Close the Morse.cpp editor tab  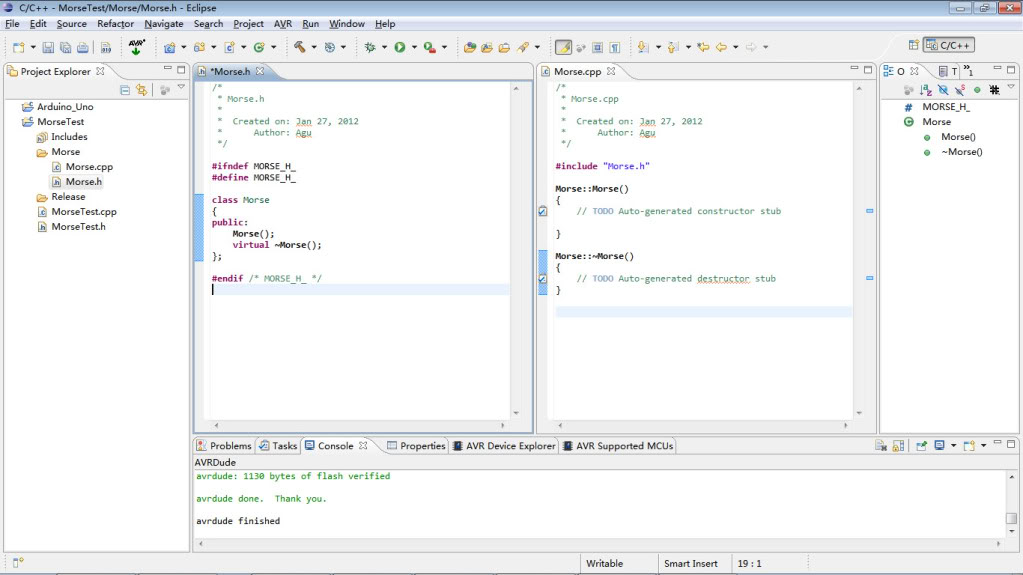(611, 71)
